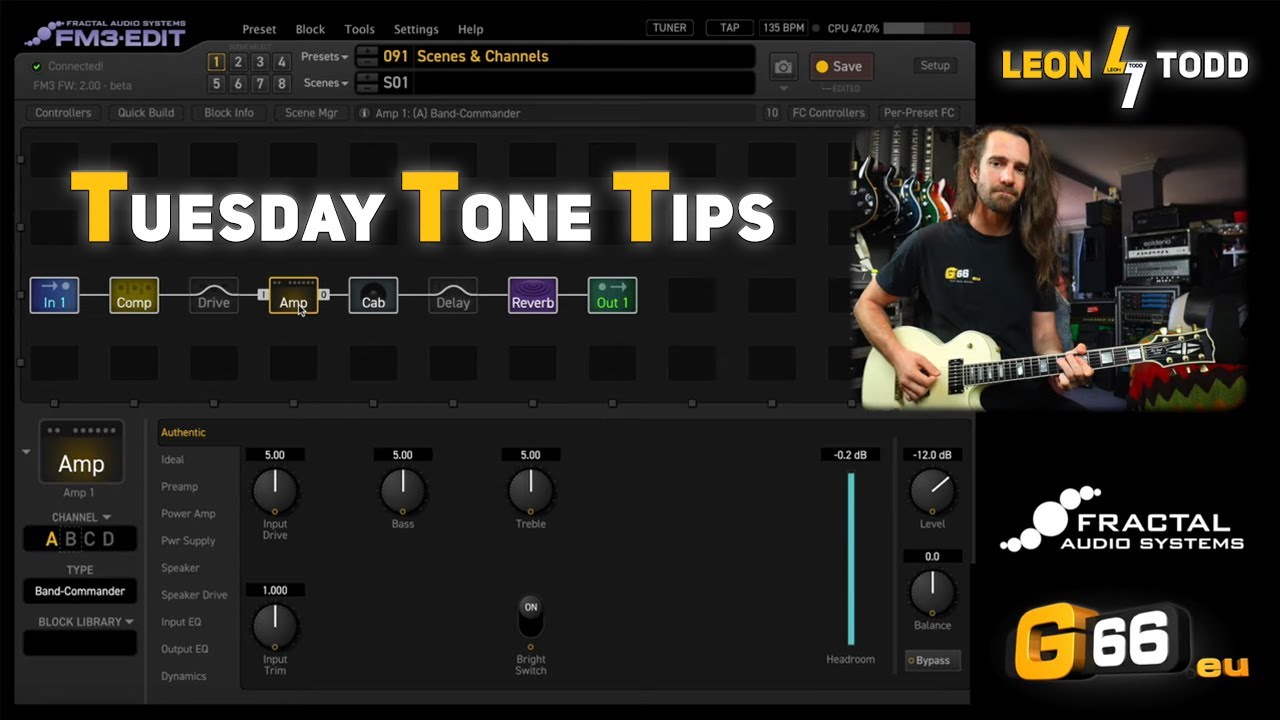This screenshot has width=1280, height=720.
Task: Switch to amp channel B
Action: pyautogui.click(x=71, y=540)
